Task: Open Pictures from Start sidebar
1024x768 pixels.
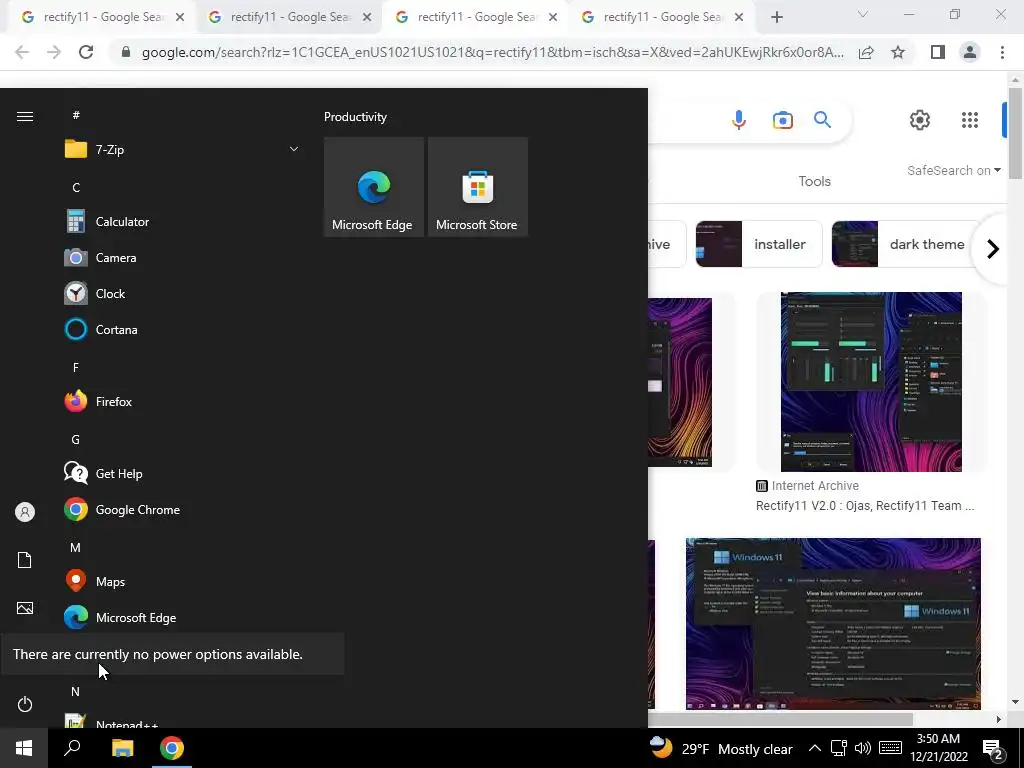Action: click(x=25, y=608)
